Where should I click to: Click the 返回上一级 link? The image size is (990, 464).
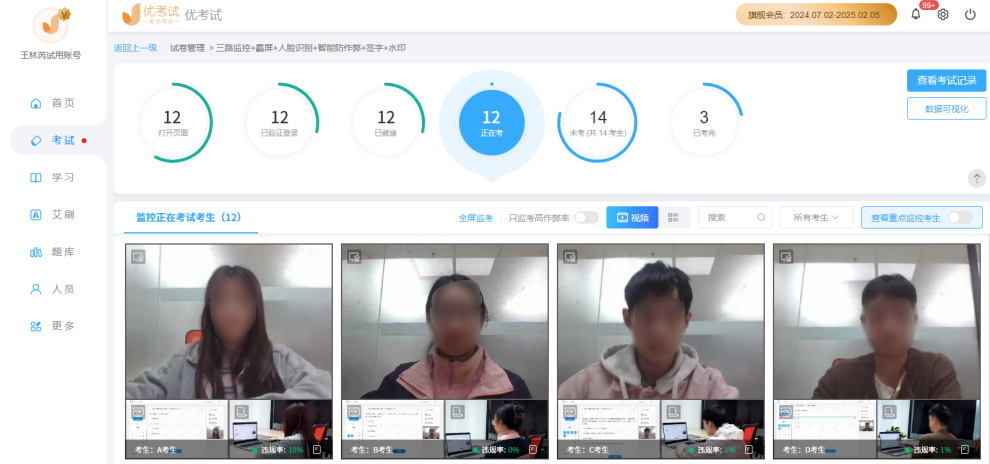pyautogui.click(x=135, y=47)
